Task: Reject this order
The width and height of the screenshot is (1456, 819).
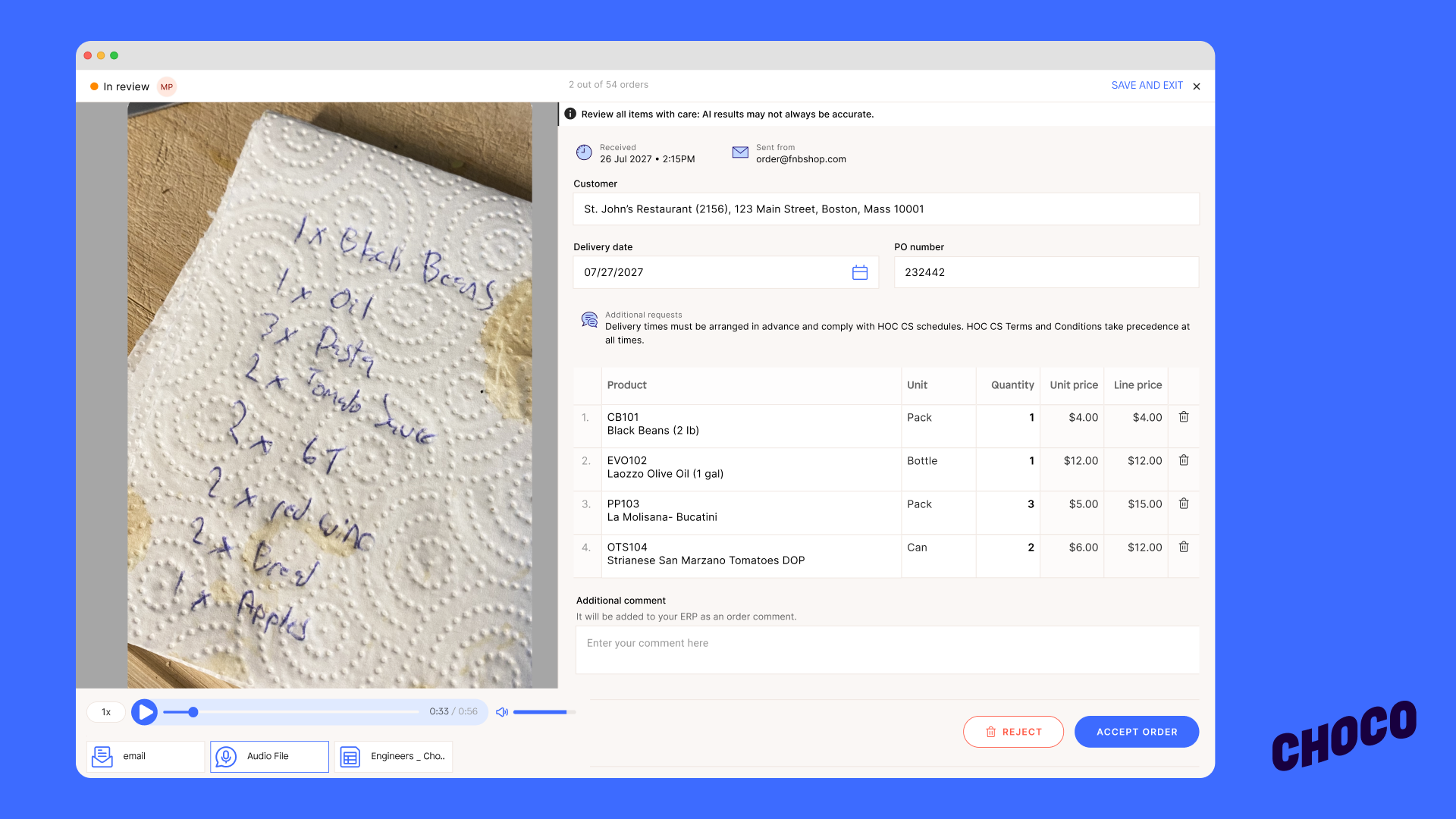Action: 1013,732
